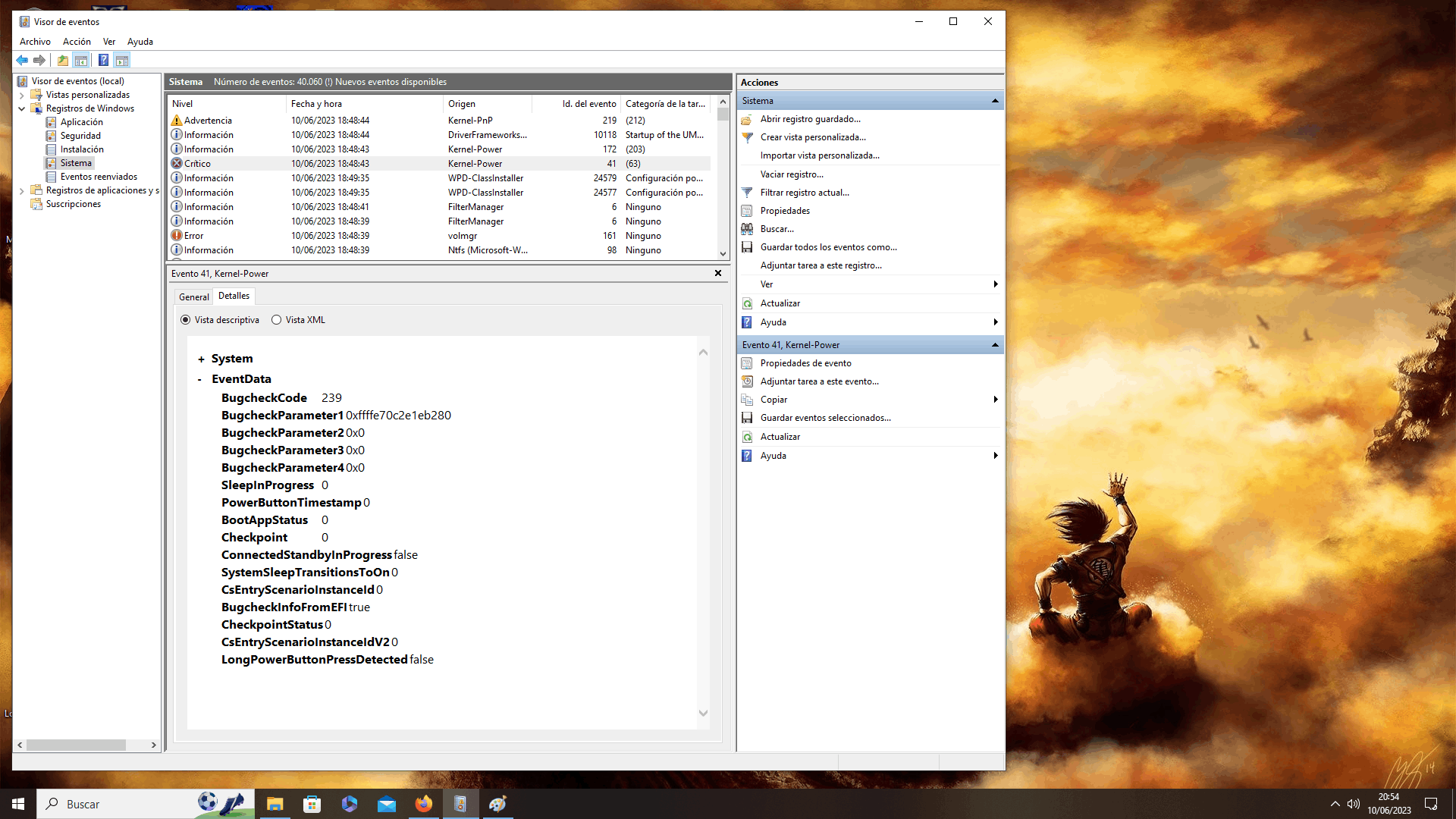Select the Ntfs (Microsoft-W... event row
The image size is (1456, 819).
click(439, 250)
